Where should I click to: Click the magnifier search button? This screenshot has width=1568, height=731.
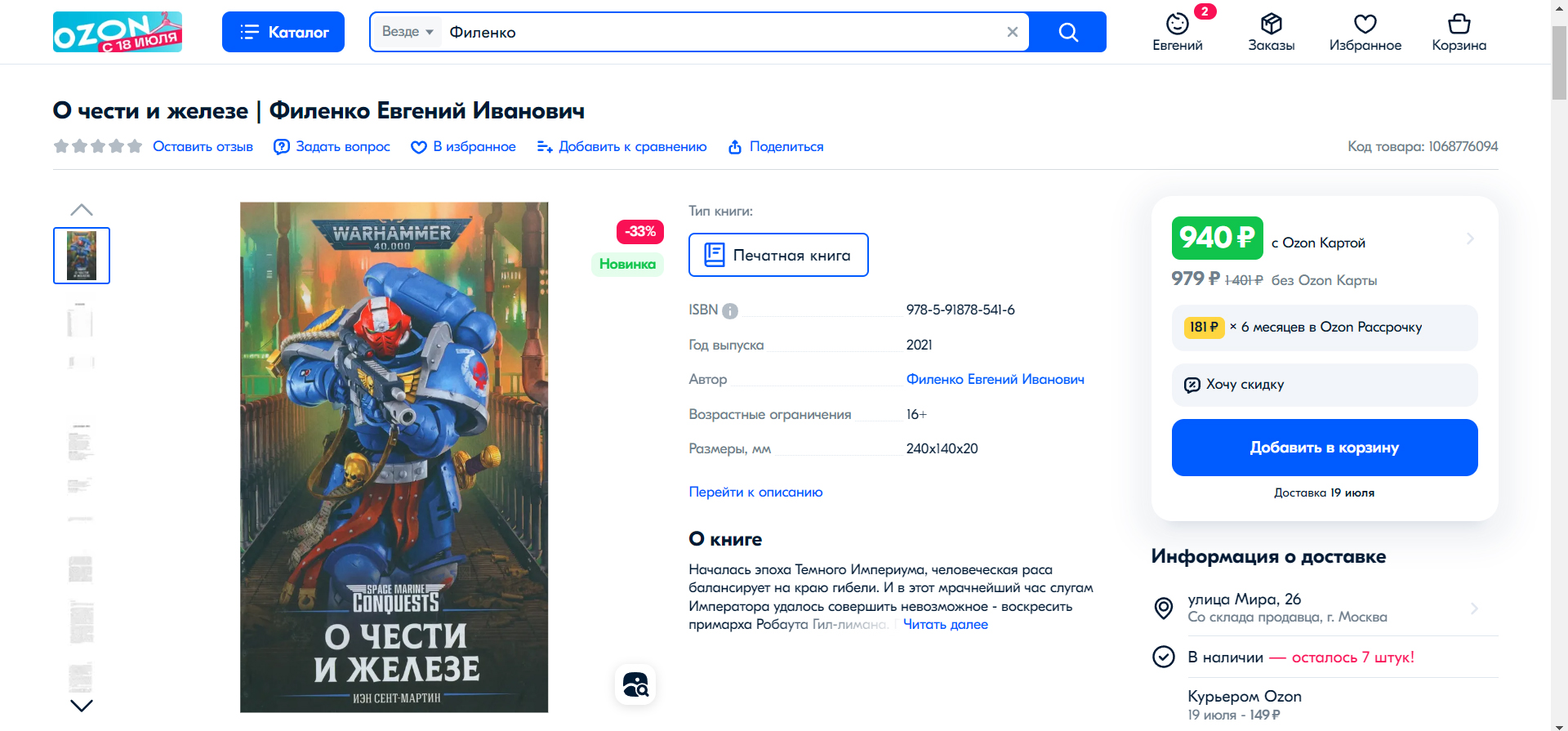click(x=1067, y=32)
